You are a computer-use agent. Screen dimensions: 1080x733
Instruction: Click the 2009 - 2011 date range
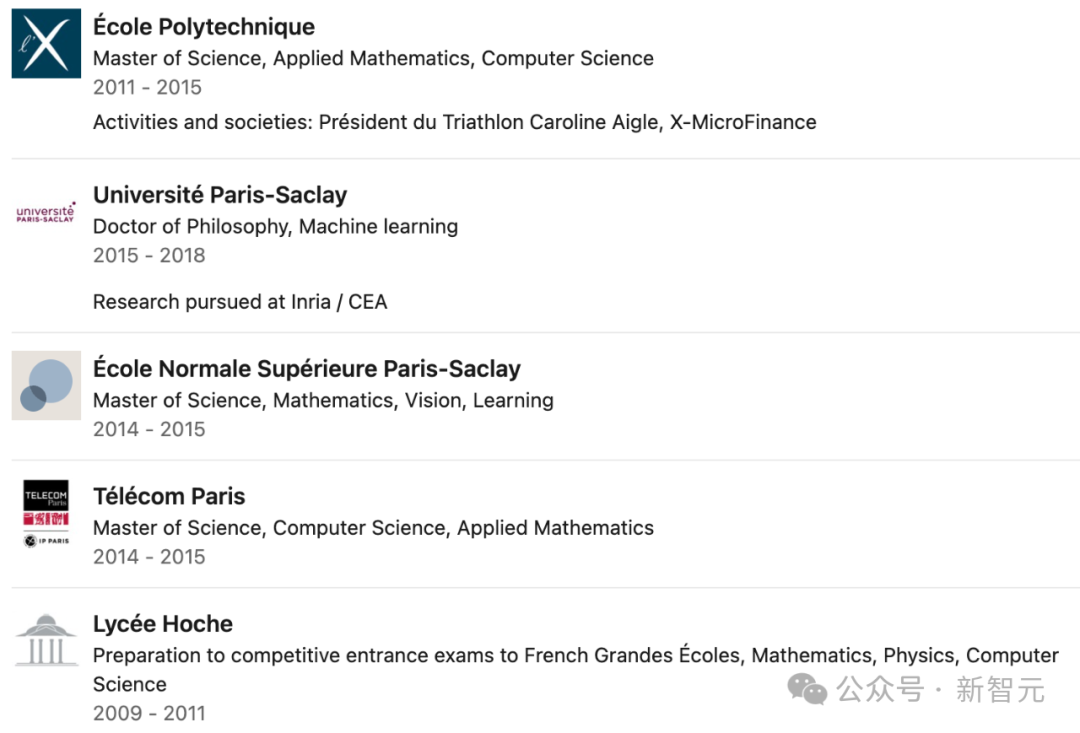149,714
